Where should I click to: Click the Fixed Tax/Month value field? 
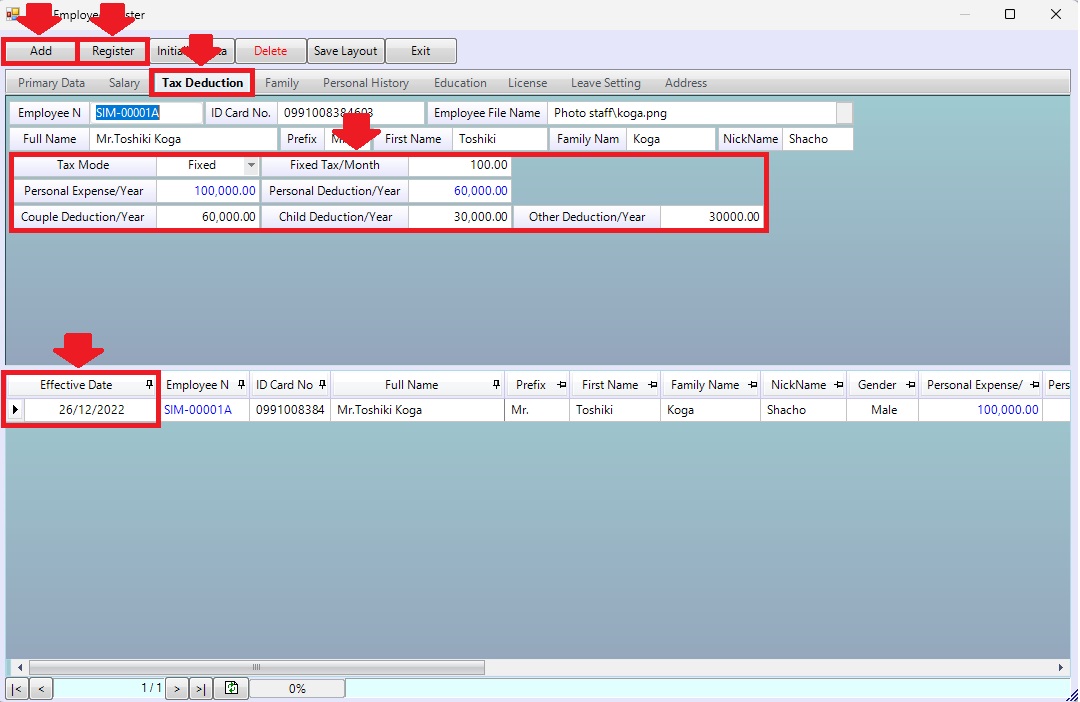point(460,165)
